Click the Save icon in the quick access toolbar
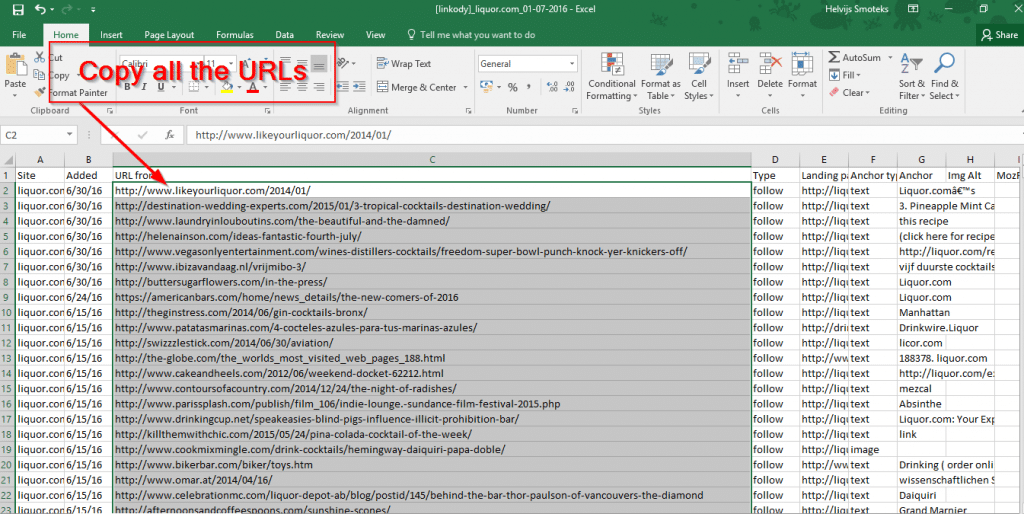 coord(18,9)
